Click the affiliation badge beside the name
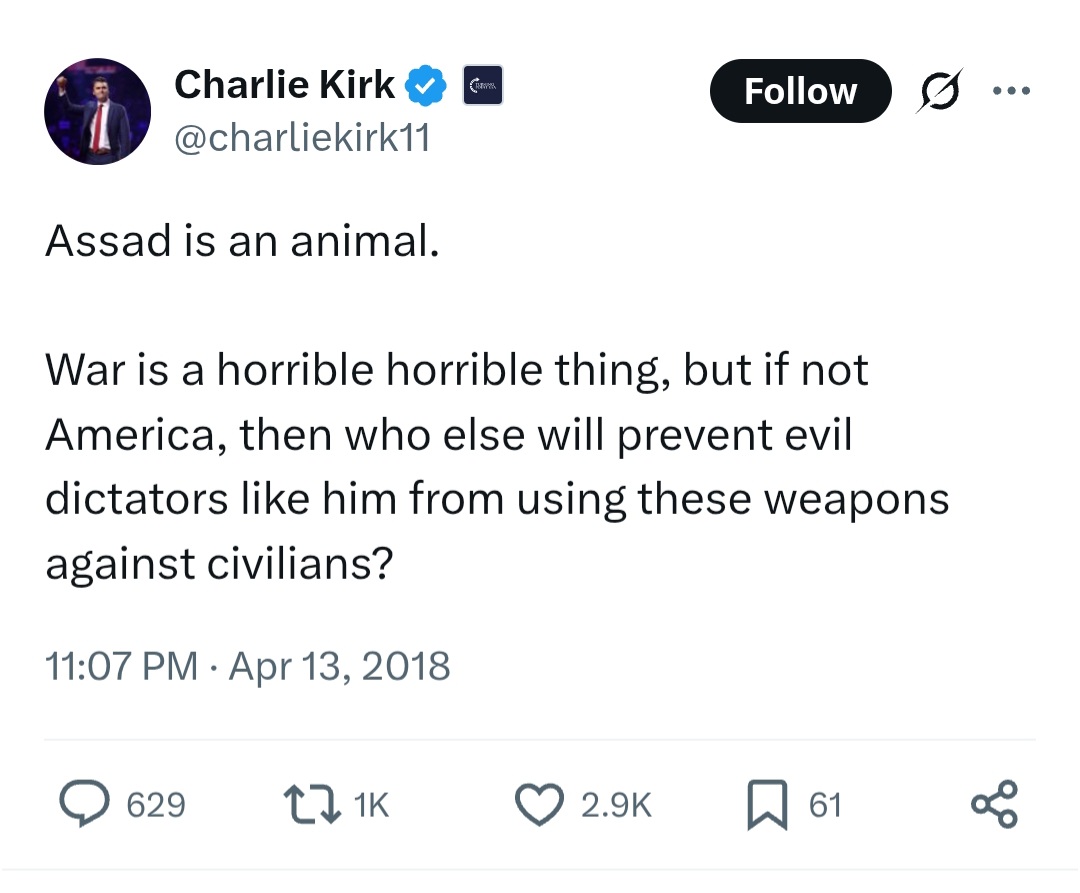Screen dimensions: 1080x893 tap(483, 85)
